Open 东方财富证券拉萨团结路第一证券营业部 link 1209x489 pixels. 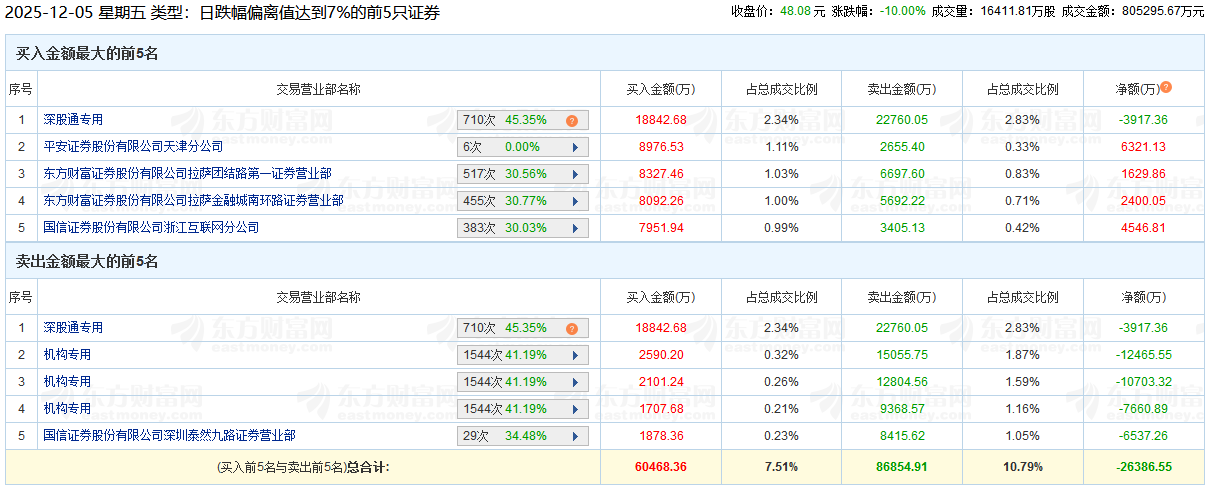pyautogui.click(x=187, y=174)
